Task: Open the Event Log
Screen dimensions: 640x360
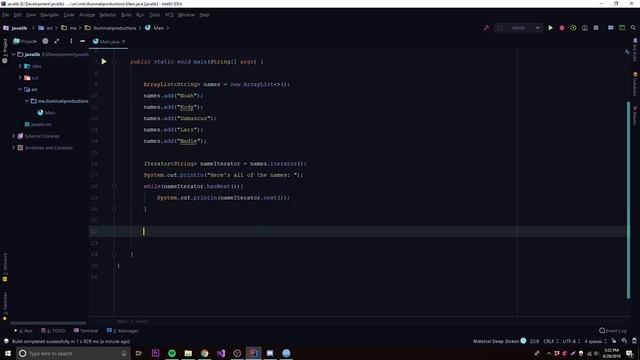Action: pos(613,331)
